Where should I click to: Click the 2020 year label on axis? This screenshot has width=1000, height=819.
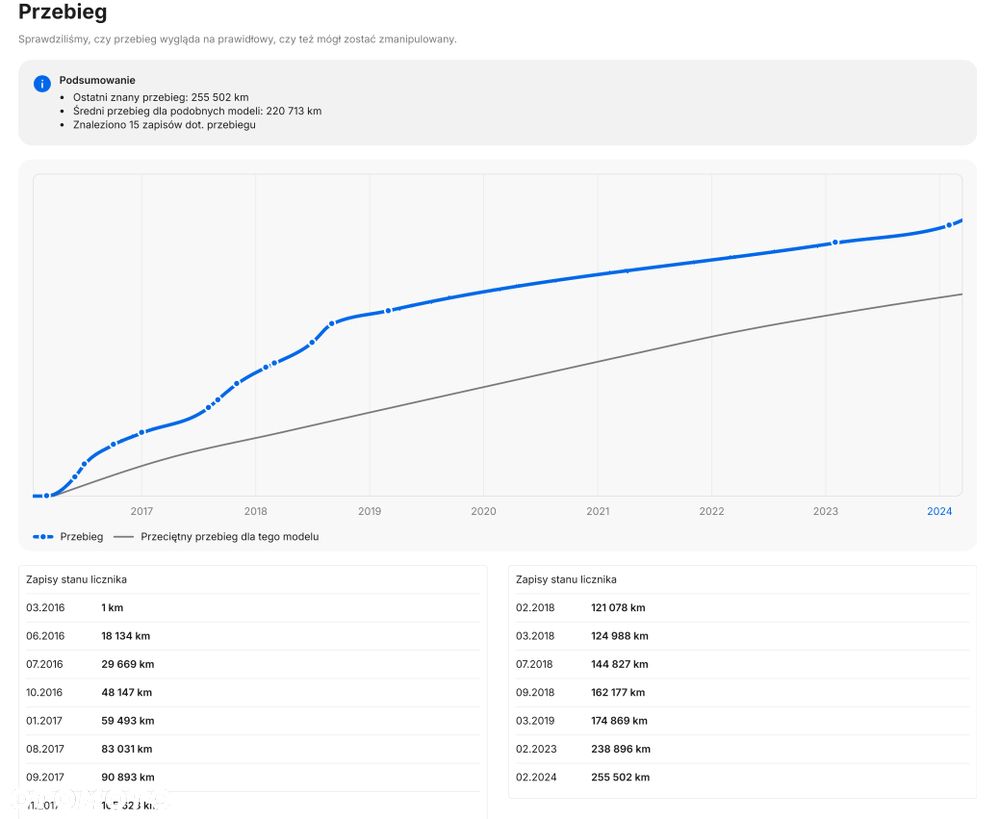pos(483,511)
